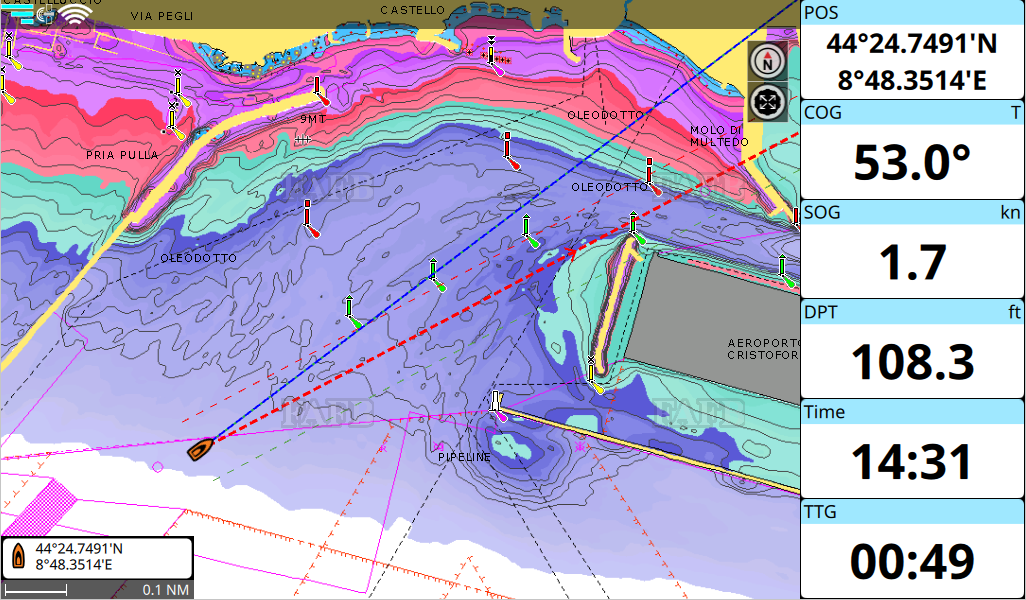Select the TTG data box
The width and height of the screenshot is (1026, 600).
click(x=913, y=549)
